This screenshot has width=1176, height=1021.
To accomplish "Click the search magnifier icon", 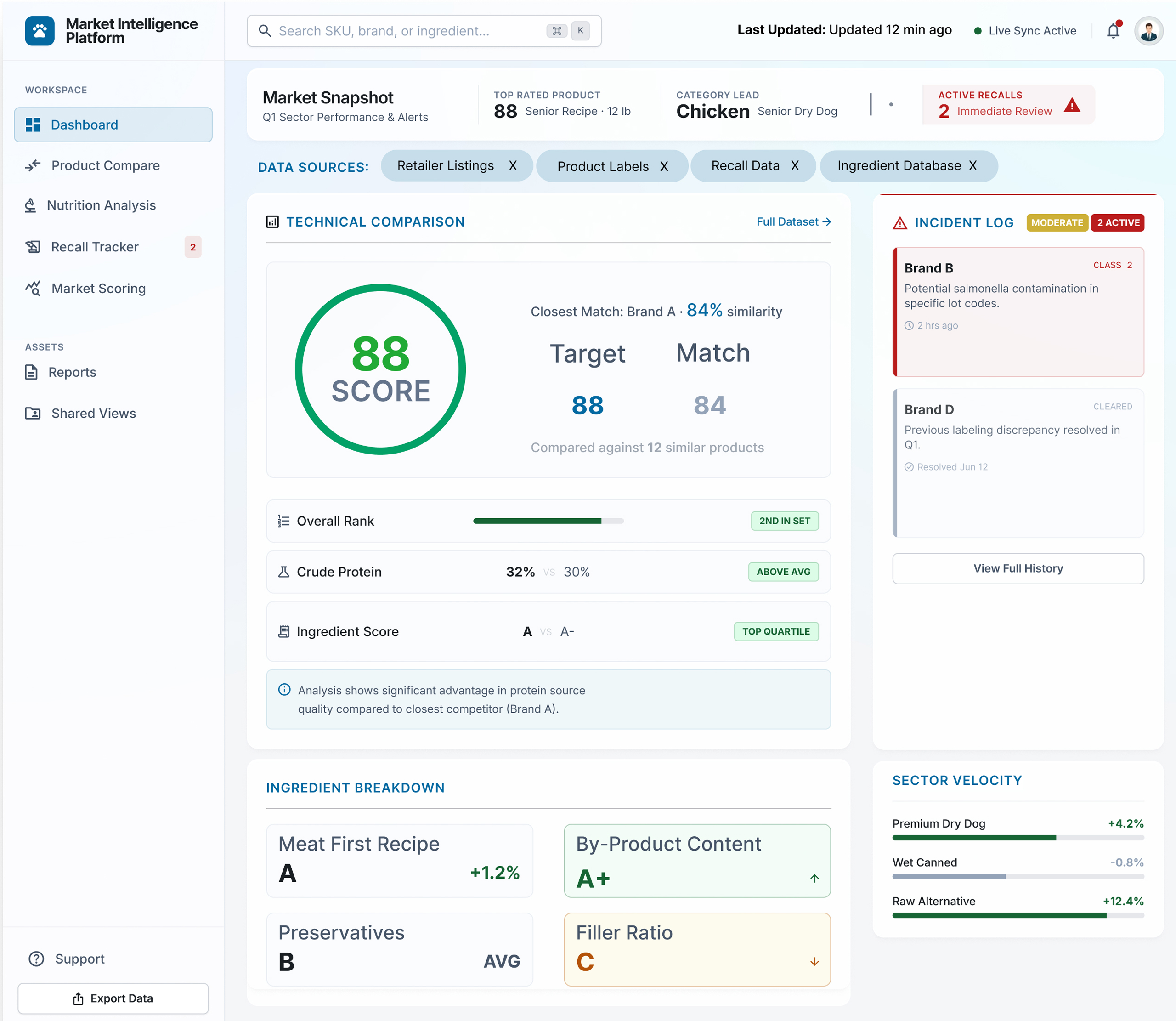I will click(265, 31).
